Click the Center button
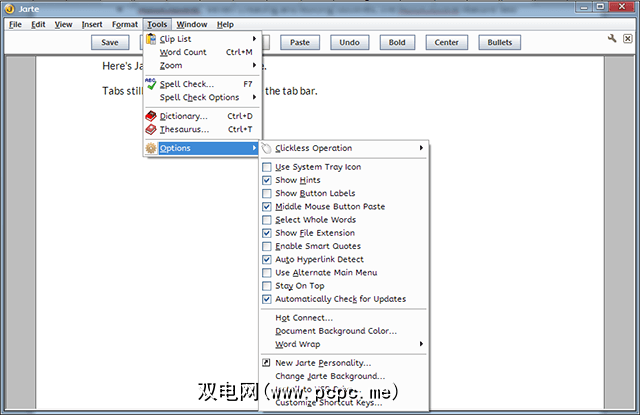 coord(447,42)
